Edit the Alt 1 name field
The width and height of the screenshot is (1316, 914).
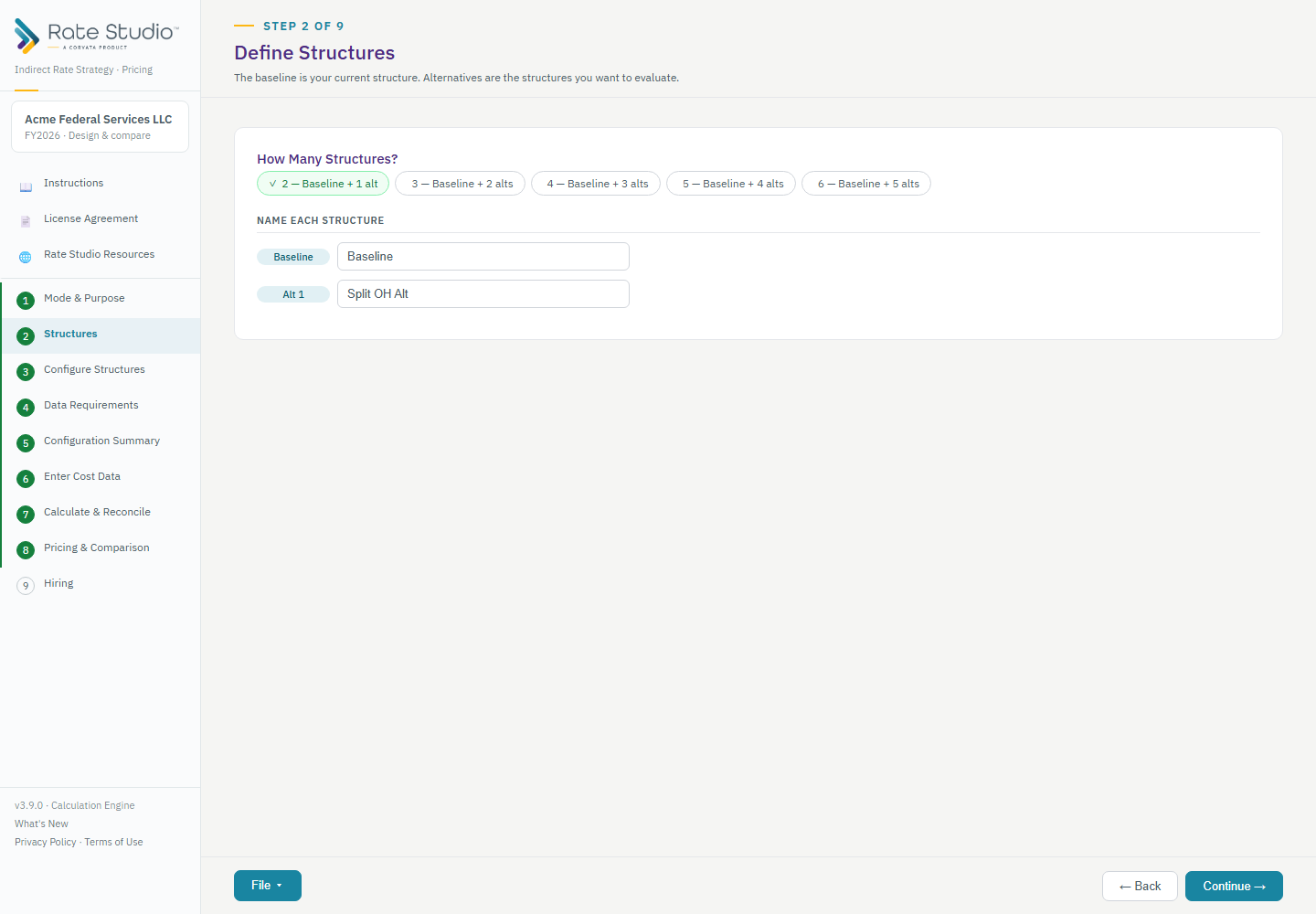click(x=483, y=294)
